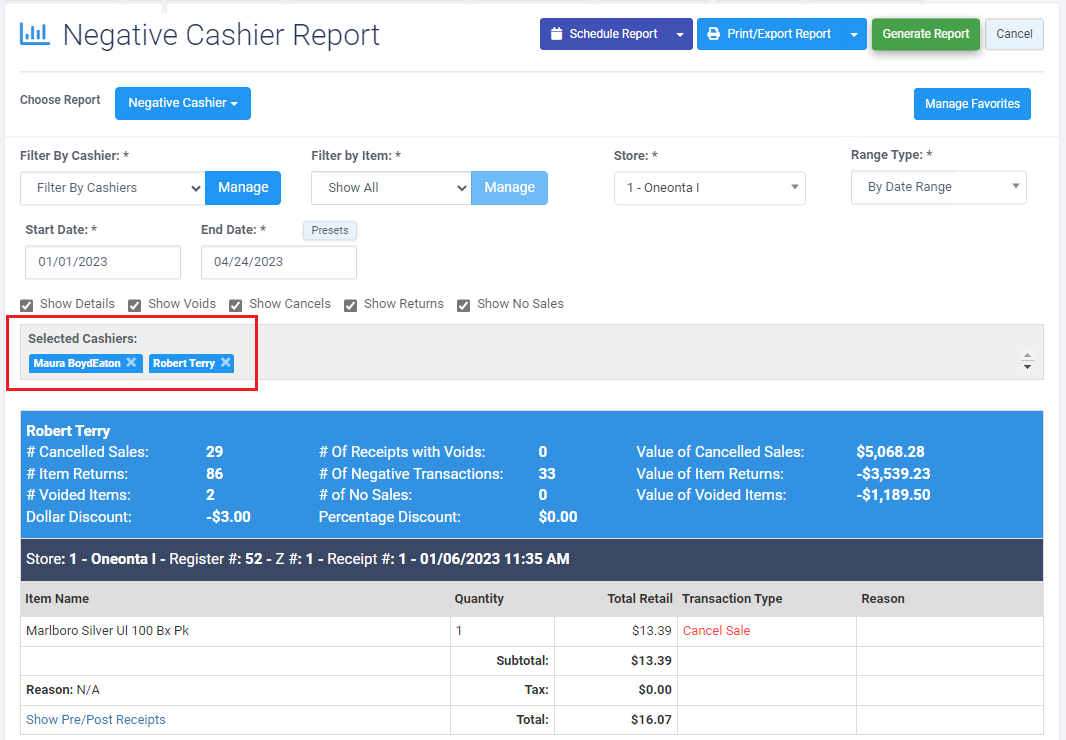Click Total Retail column header
1066x740 pixels.
(x=640, y=599)
